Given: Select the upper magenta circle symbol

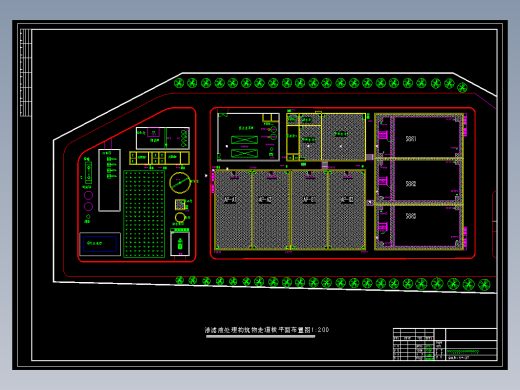Looking at the screenshot, I should tap(88, 195).
